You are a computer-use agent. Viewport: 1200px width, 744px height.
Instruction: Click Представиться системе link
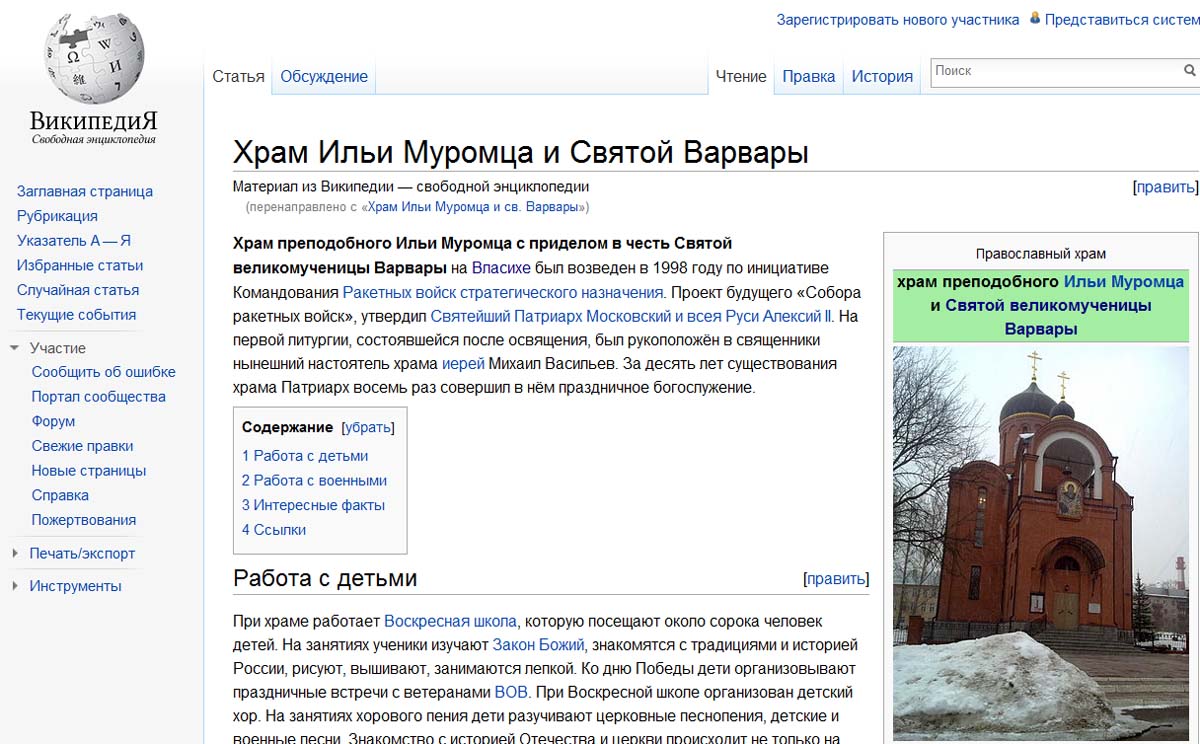click(x=1122, y=20)
